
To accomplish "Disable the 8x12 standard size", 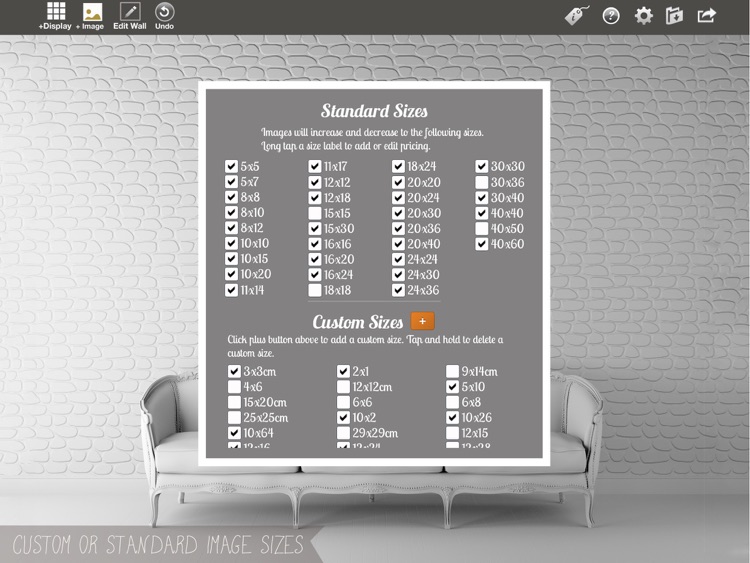I will pos(232,228).
